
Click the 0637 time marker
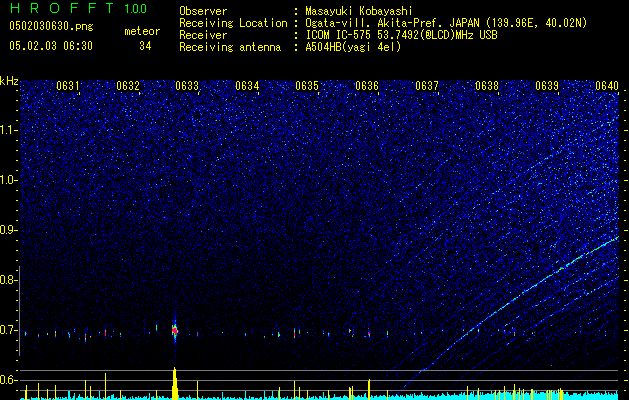coord(427,86)
